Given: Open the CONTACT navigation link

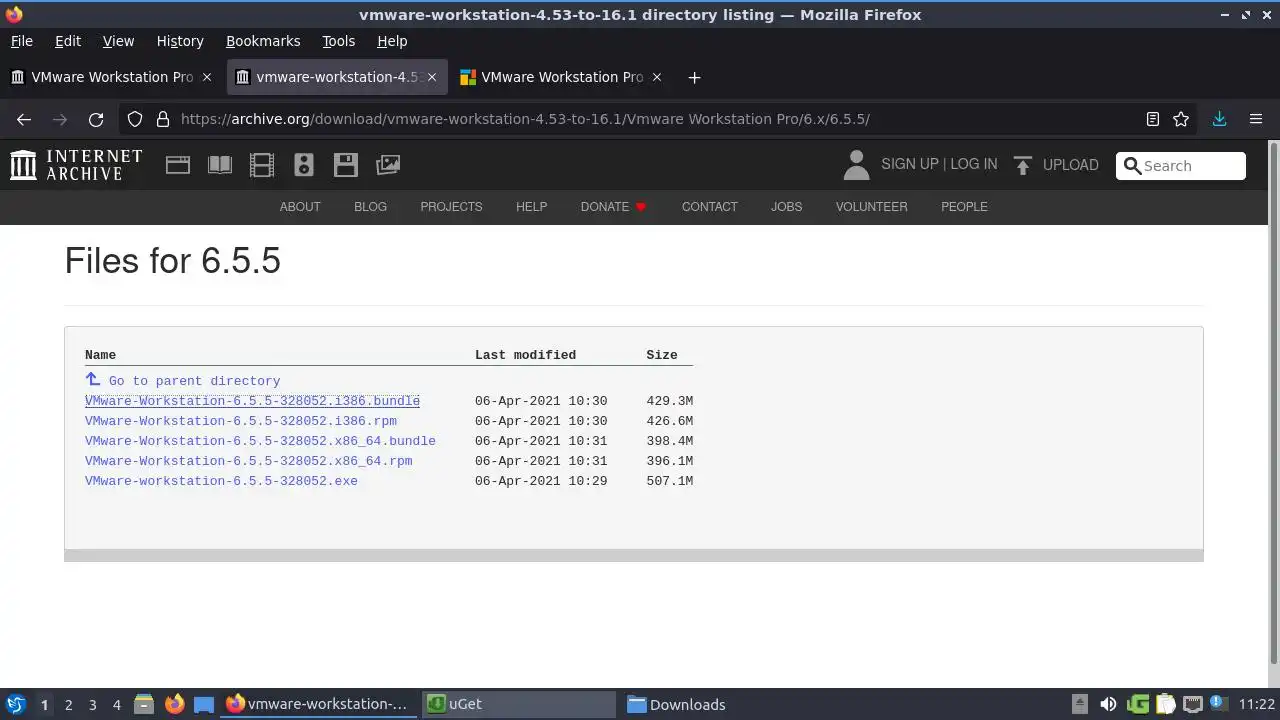Looking at the screenshot, I should (x=710, y=207).
